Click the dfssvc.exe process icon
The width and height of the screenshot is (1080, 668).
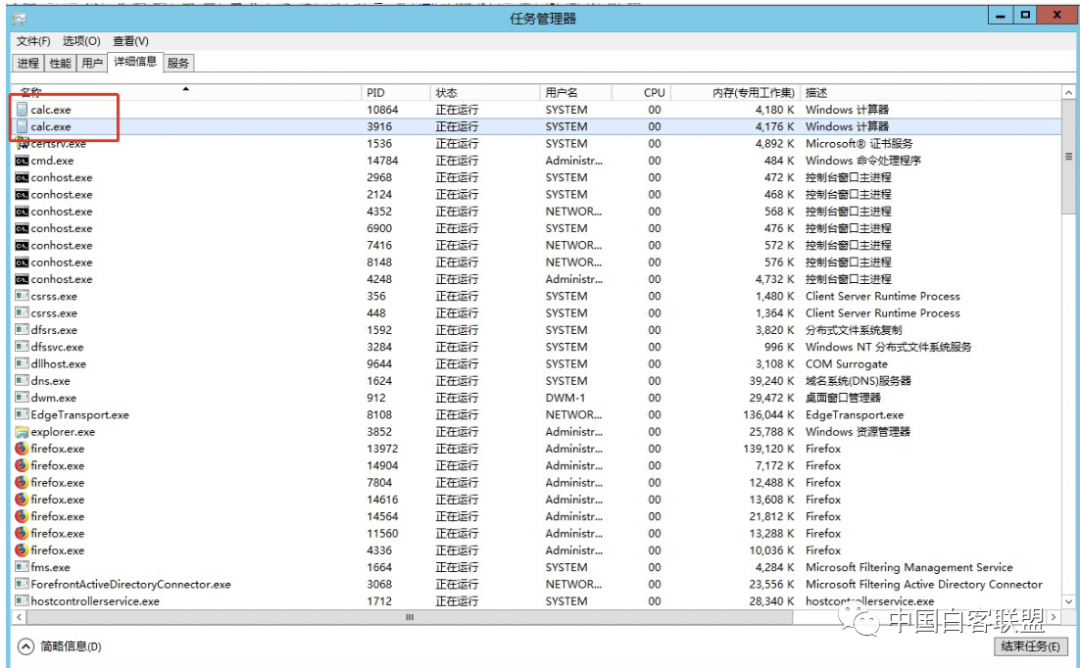point(21,346)
